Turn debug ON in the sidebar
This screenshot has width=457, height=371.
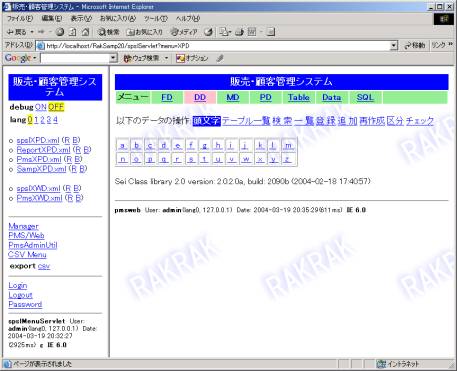pos(40,107)
